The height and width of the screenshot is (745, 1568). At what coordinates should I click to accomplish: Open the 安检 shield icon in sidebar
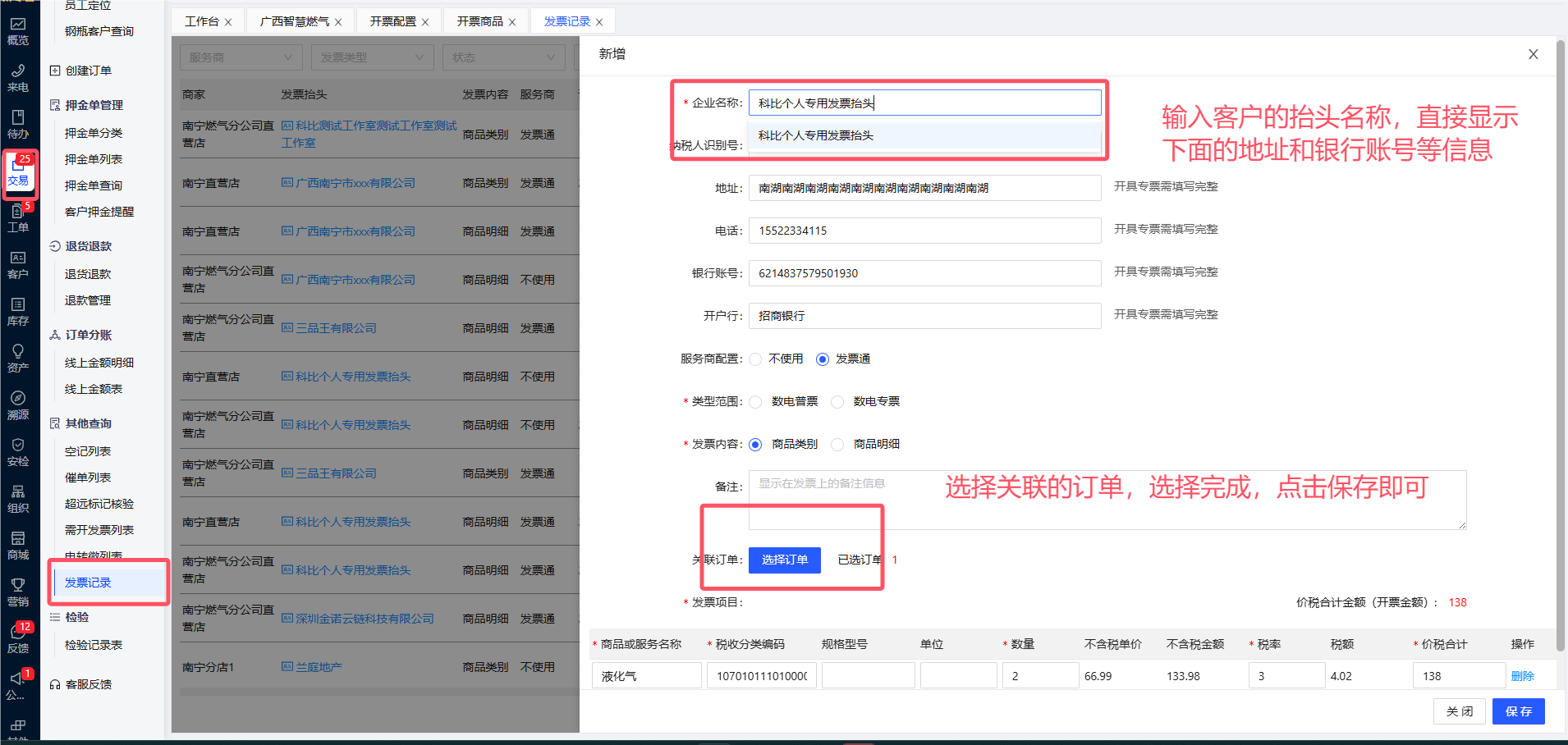18,452
